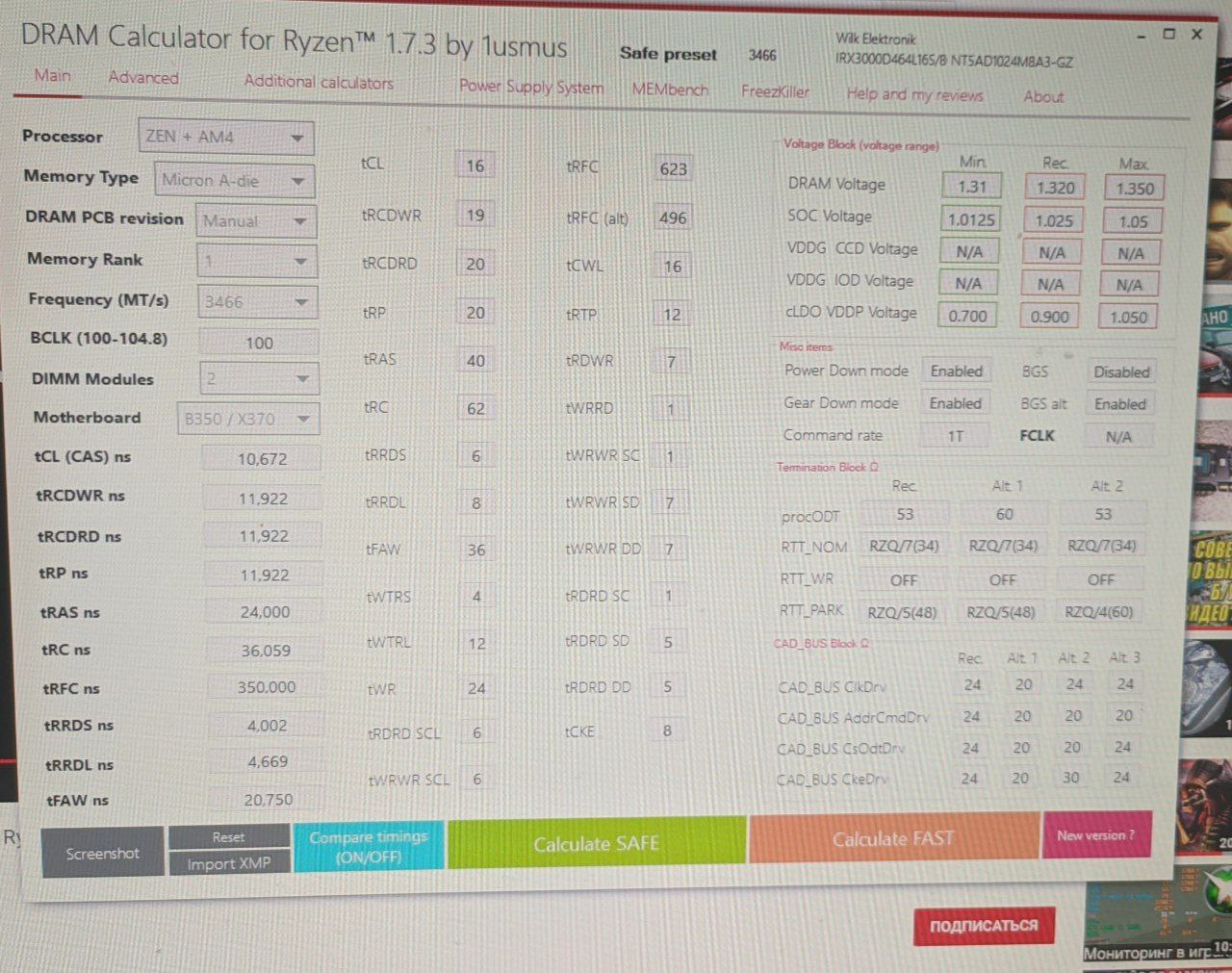Click the Import XMP button
Viewport: 1232px width, 973px height.
[x=228, y=863]
